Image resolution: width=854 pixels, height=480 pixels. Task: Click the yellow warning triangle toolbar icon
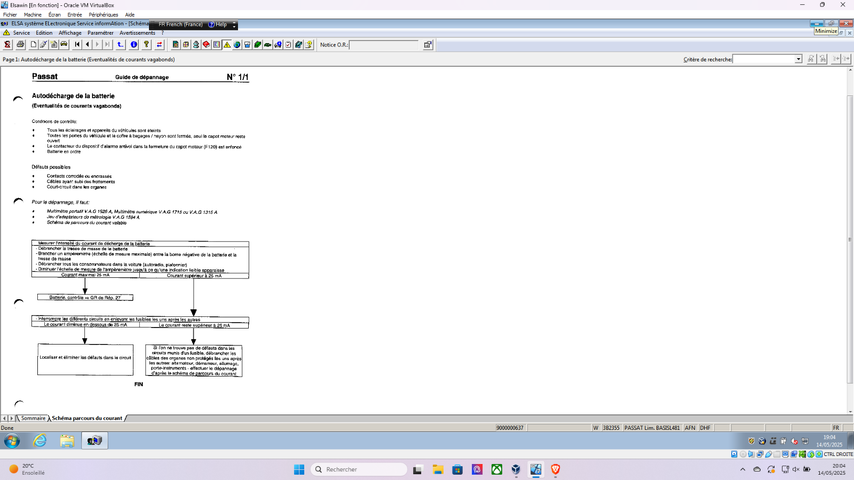(x=227, y=45)
